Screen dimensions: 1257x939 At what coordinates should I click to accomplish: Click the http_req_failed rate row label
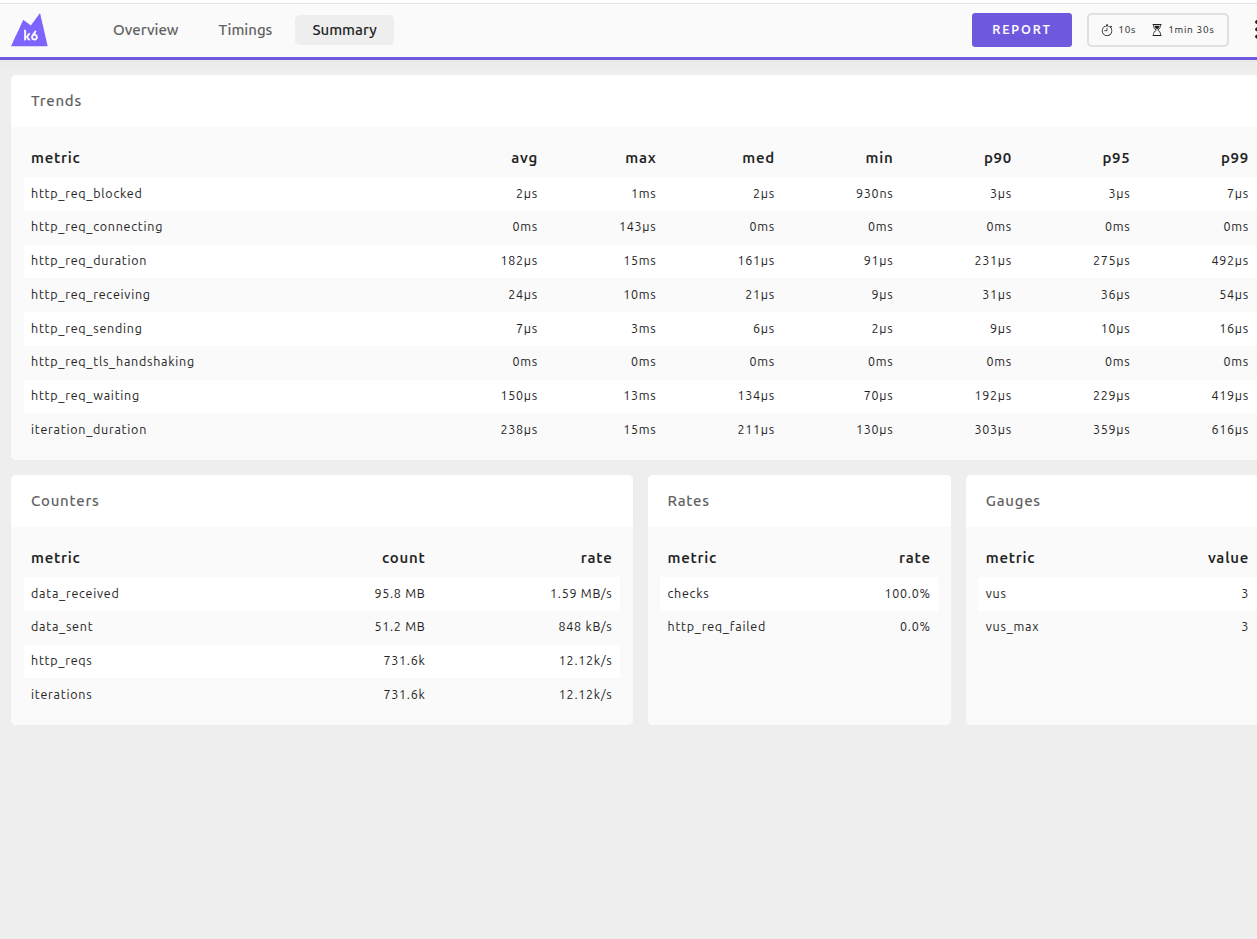point(716,627)
